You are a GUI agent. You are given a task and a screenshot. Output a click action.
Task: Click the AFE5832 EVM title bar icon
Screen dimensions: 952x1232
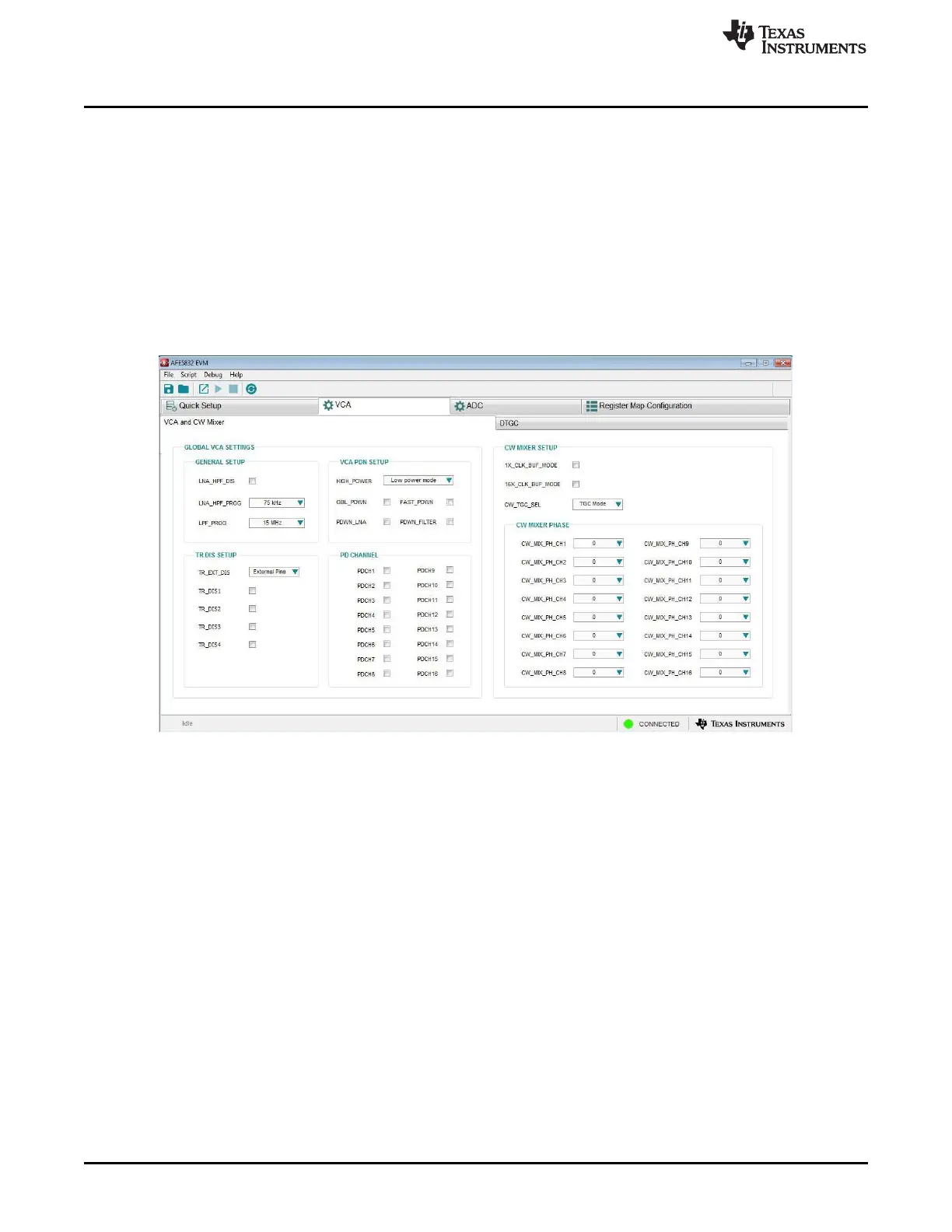[x=165, y=363]
